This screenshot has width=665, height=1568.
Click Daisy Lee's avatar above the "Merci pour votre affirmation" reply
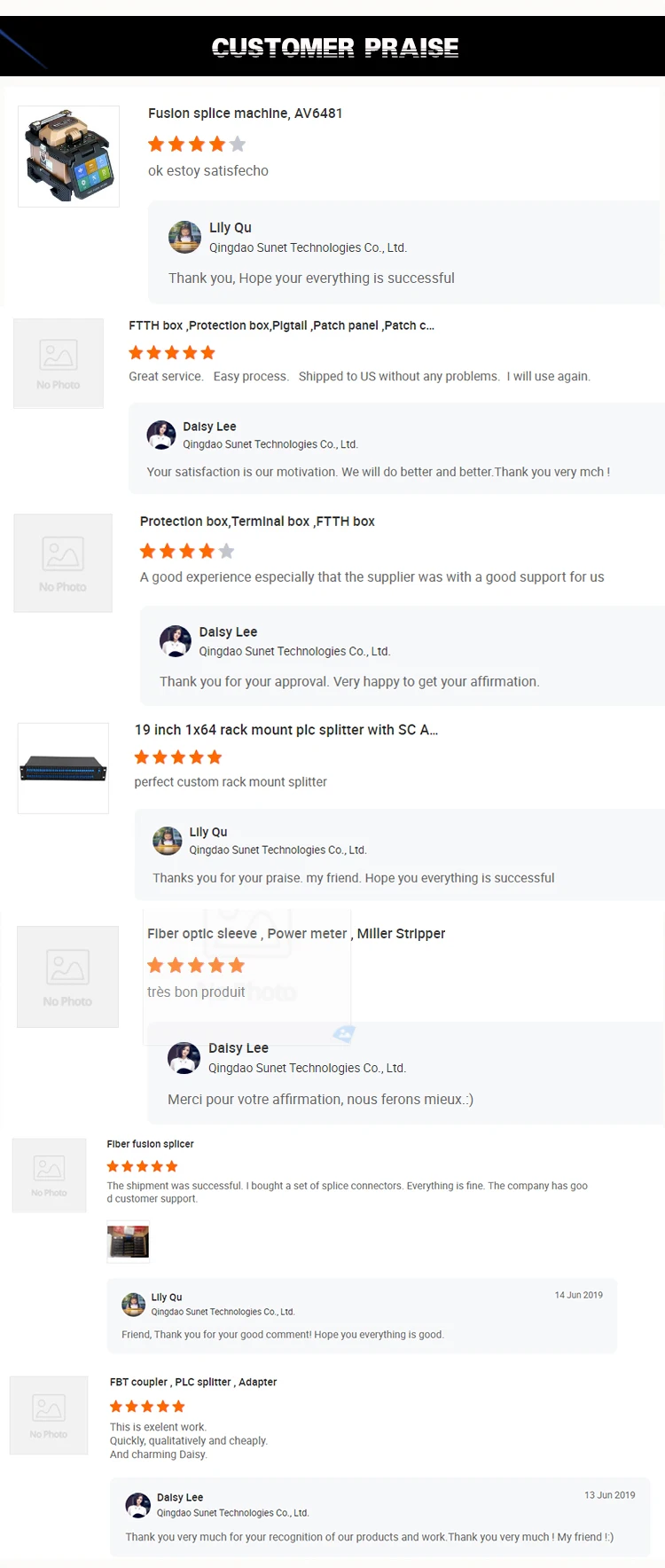tap(184, 1057)
